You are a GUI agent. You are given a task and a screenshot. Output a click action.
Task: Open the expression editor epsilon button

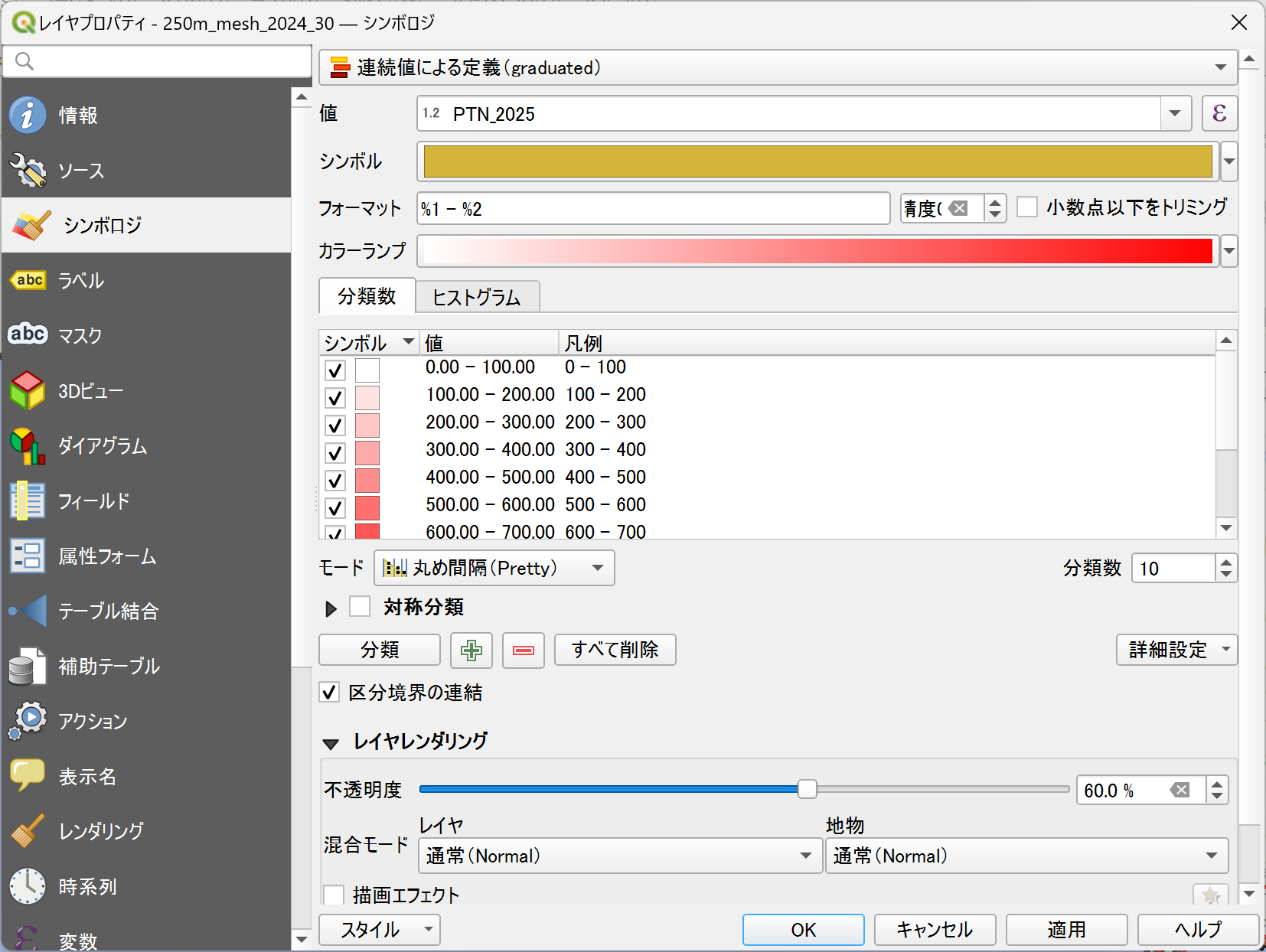tap(1219, 114)
